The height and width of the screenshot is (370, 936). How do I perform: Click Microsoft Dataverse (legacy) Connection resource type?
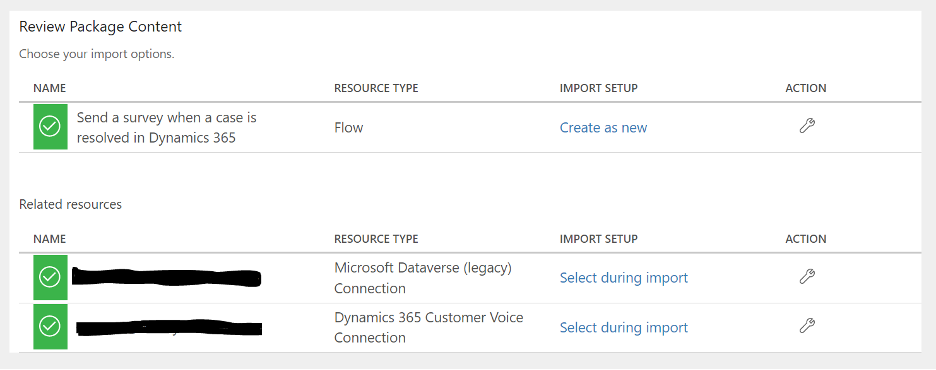click(423, 278)
